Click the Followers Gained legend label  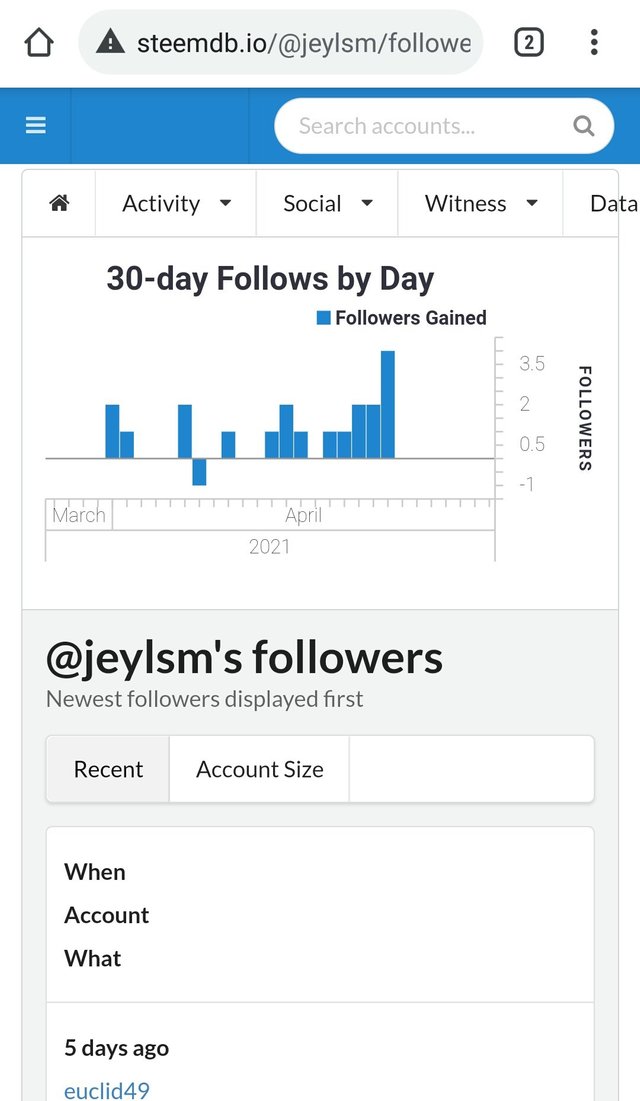[411, 317]
